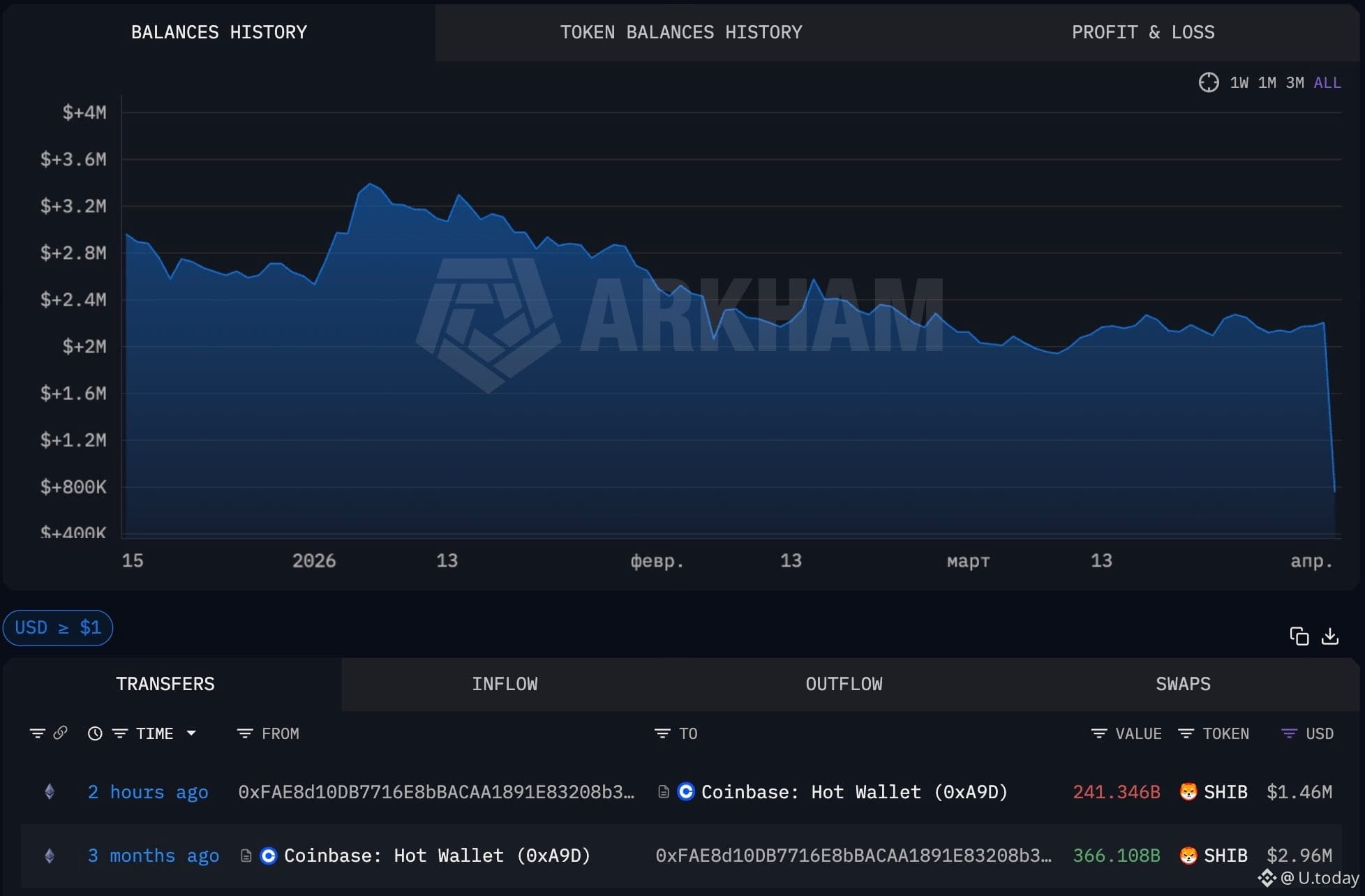Open the TOKEN column filter
Image resolution: width=1365 pixels, height=896 pixels.
tap(1186, 733)
